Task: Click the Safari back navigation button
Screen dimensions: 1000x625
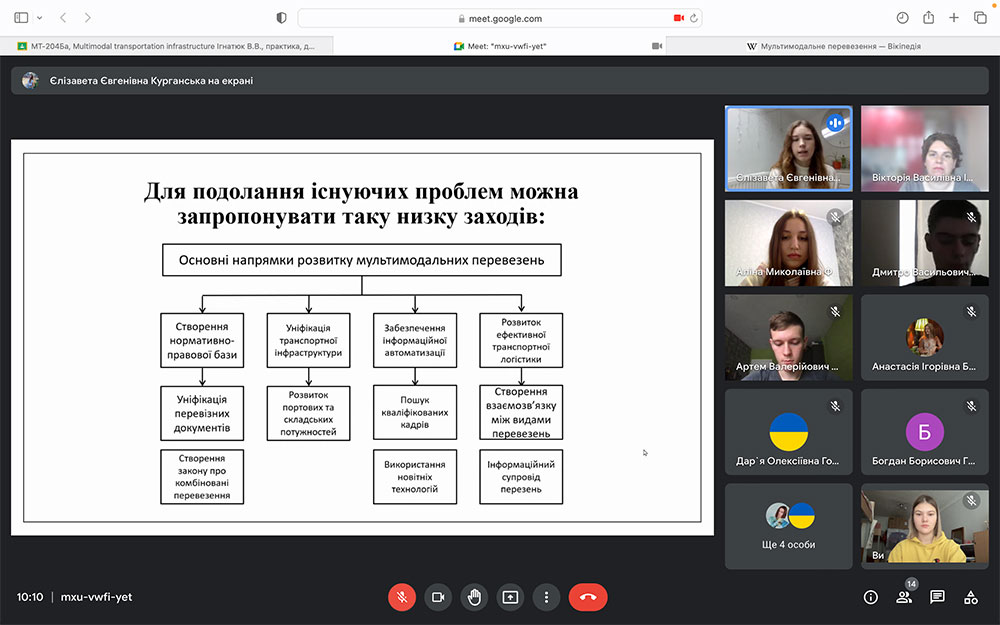Action: [64, 18]
